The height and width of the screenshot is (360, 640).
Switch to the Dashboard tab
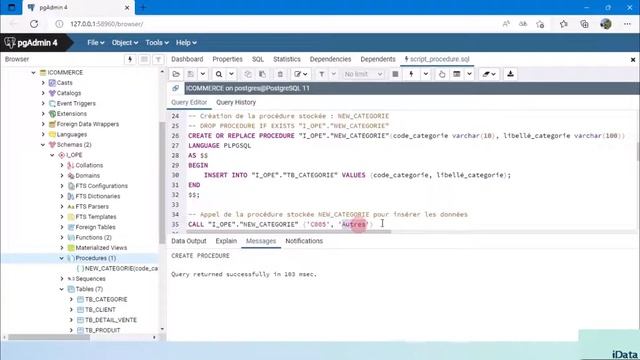(187, 59)
